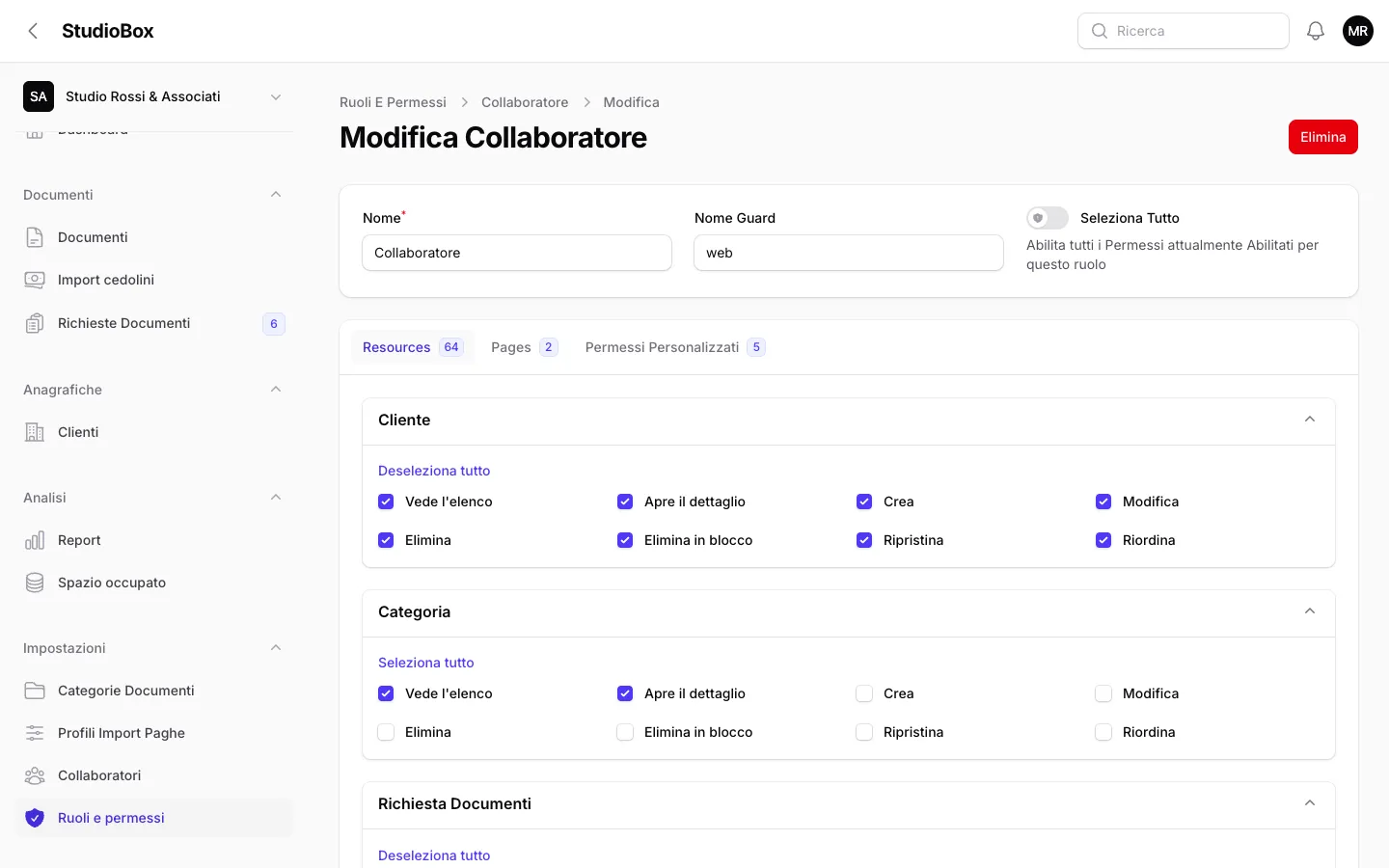Uncheck Cliente Vede l'elenco checkbox
1389x868 pixels.
(386, 502)
